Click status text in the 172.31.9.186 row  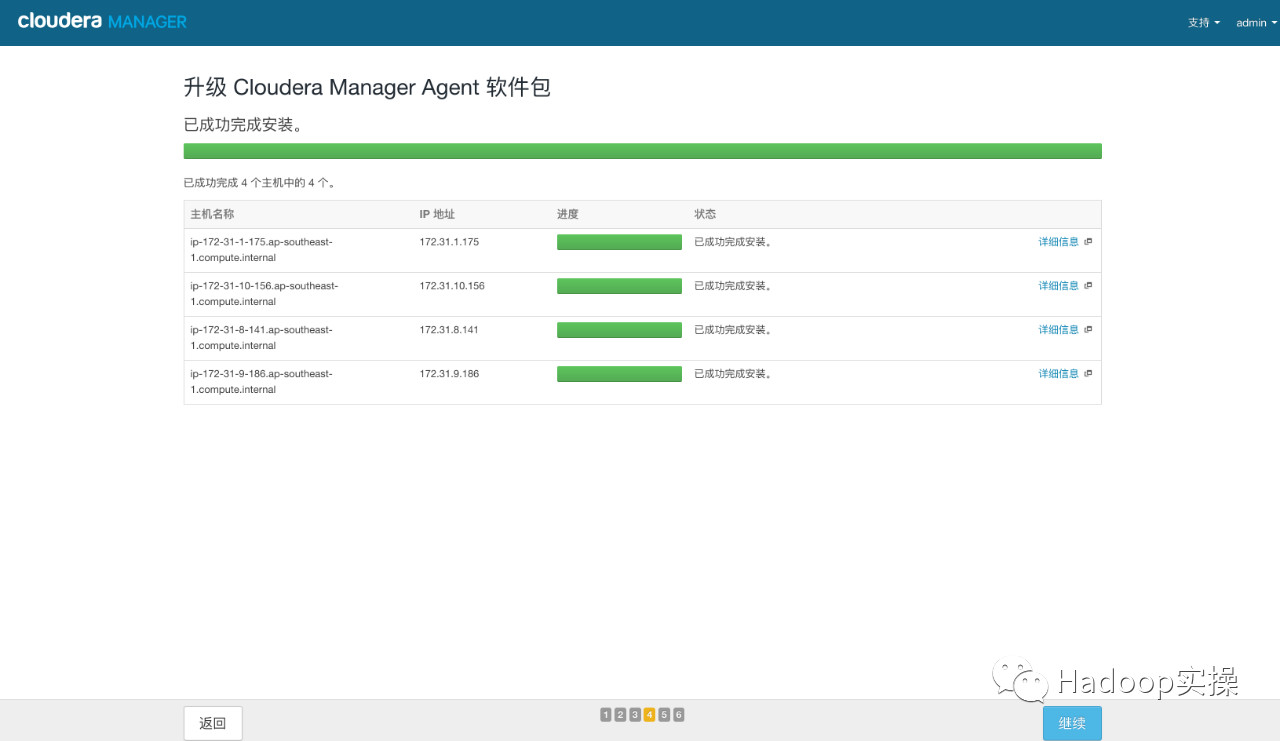click(733, 374)
